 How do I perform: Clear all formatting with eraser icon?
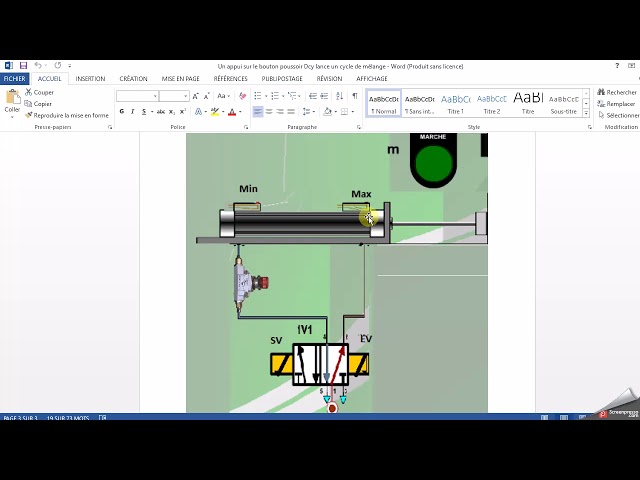coord(242,96)
